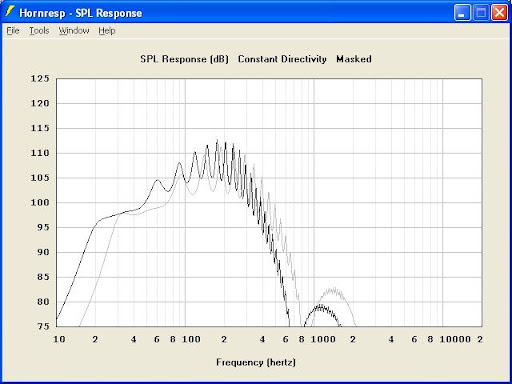Click the 85 value on dB axis
This screenshot has width=512, height=384.
[x=43, y=277]
